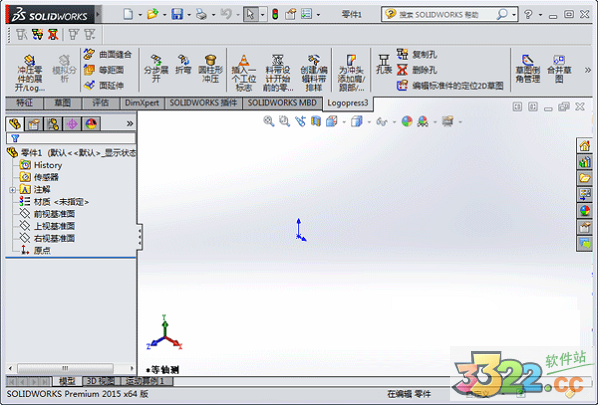Image resolution: width=600 pixels, height=406 pixels.
Task: Click the Zoom to Area icon
Action: (284, 121)
